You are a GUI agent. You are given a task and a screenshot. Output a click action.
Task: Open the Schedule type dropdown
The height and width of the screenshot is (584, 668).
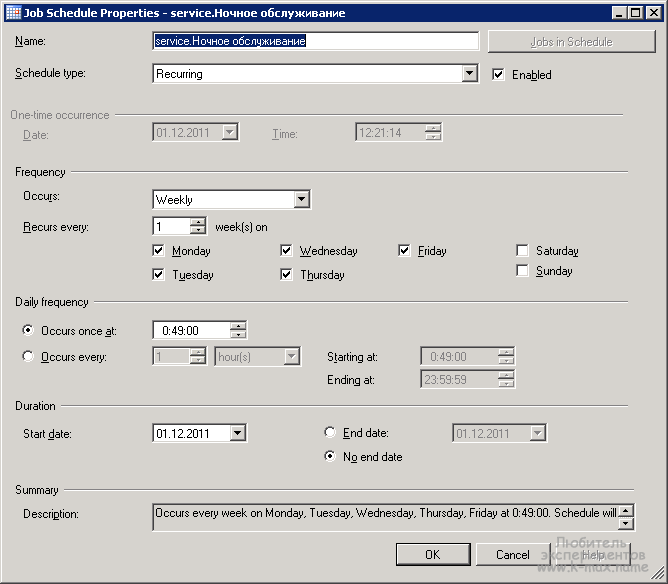pyautogui.click(x=469, y=73)
